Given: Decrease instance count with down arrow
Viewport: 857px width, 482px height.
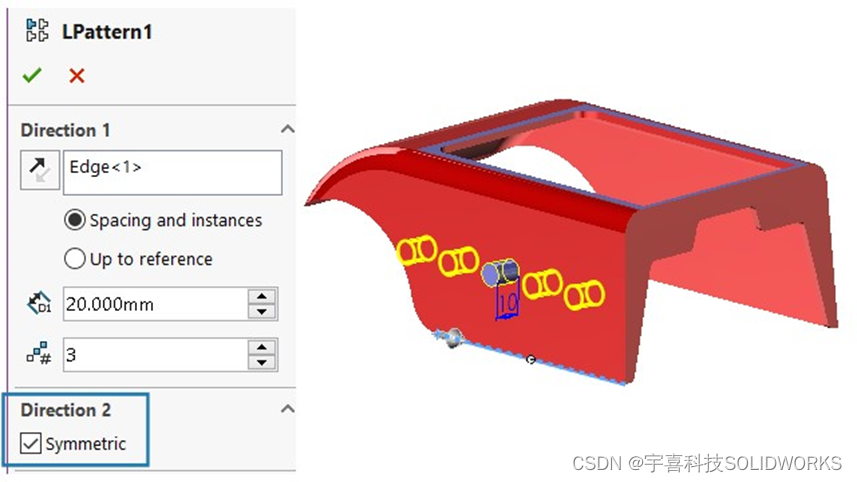Looking at the screenshot, I should 262,362.
